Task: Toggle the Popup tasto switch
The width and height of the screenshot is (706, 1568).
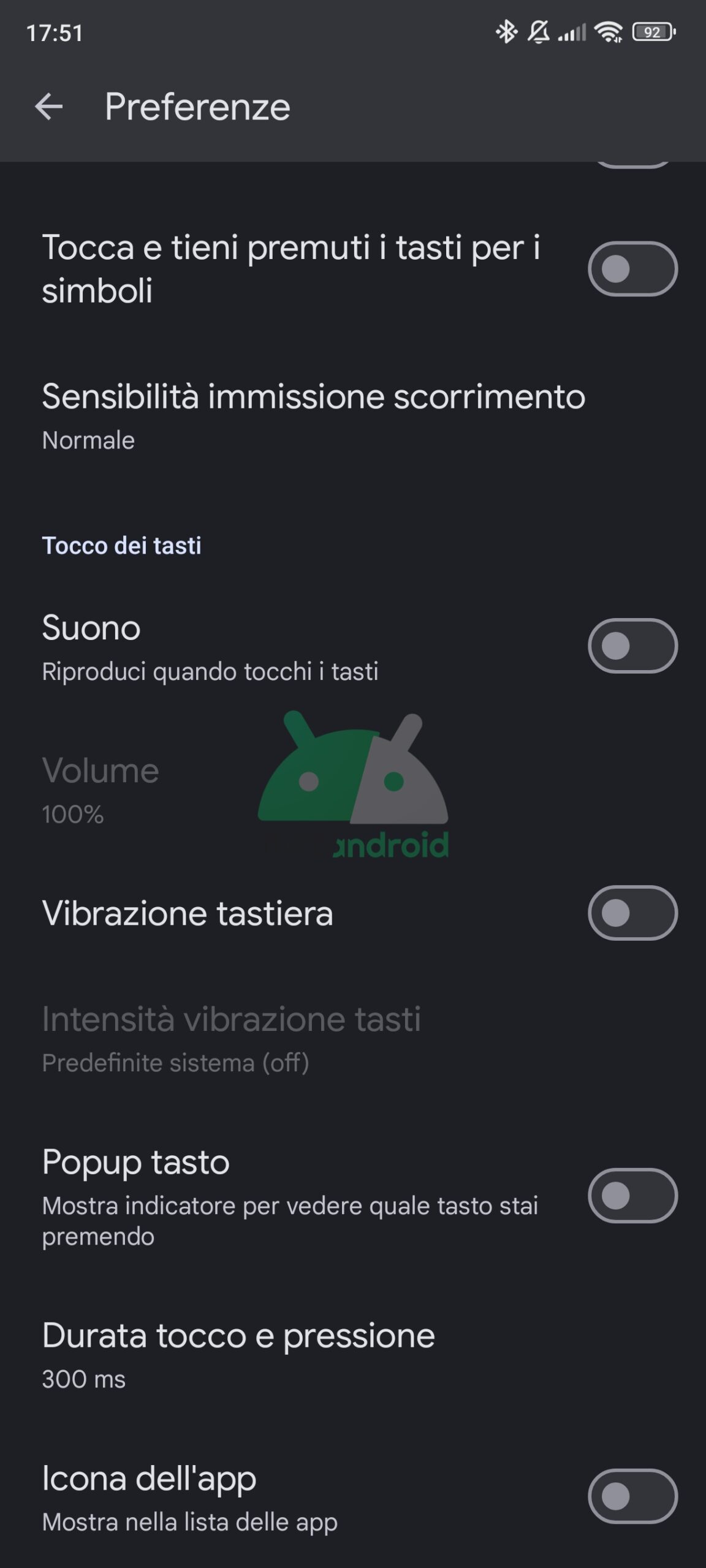Action: (x=632, y=1196)
